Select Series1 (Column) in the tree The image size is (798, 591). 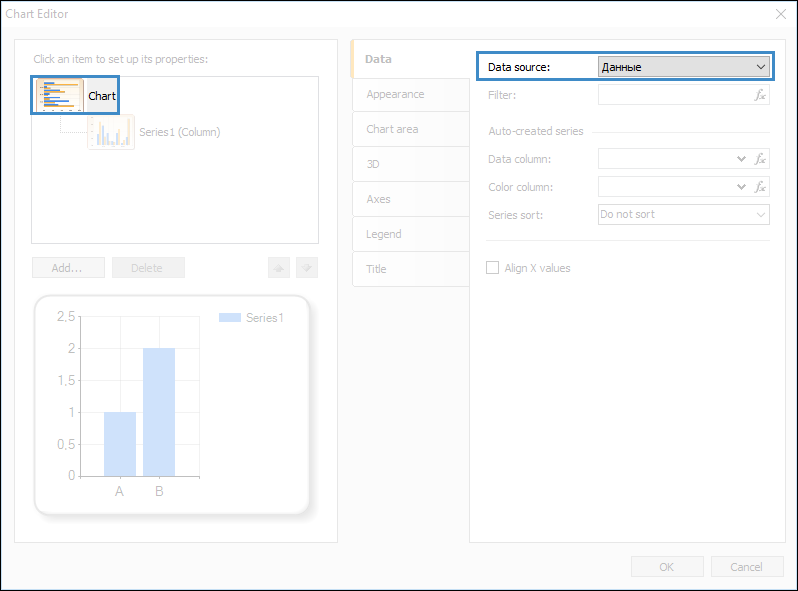(179, 132)
